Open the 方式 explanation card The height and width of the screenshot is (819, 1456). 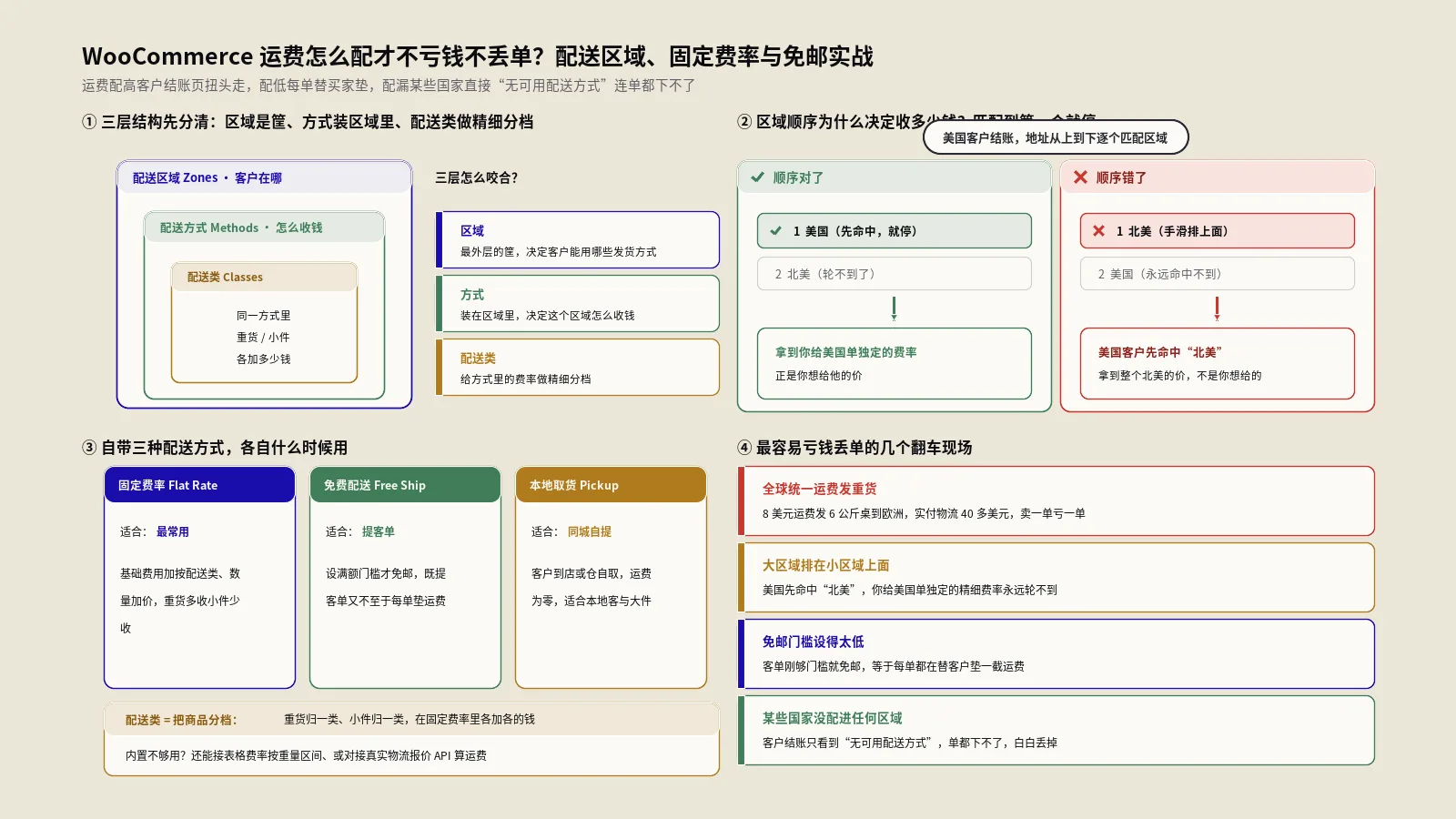pyautogui.click(x=578, y=304)
